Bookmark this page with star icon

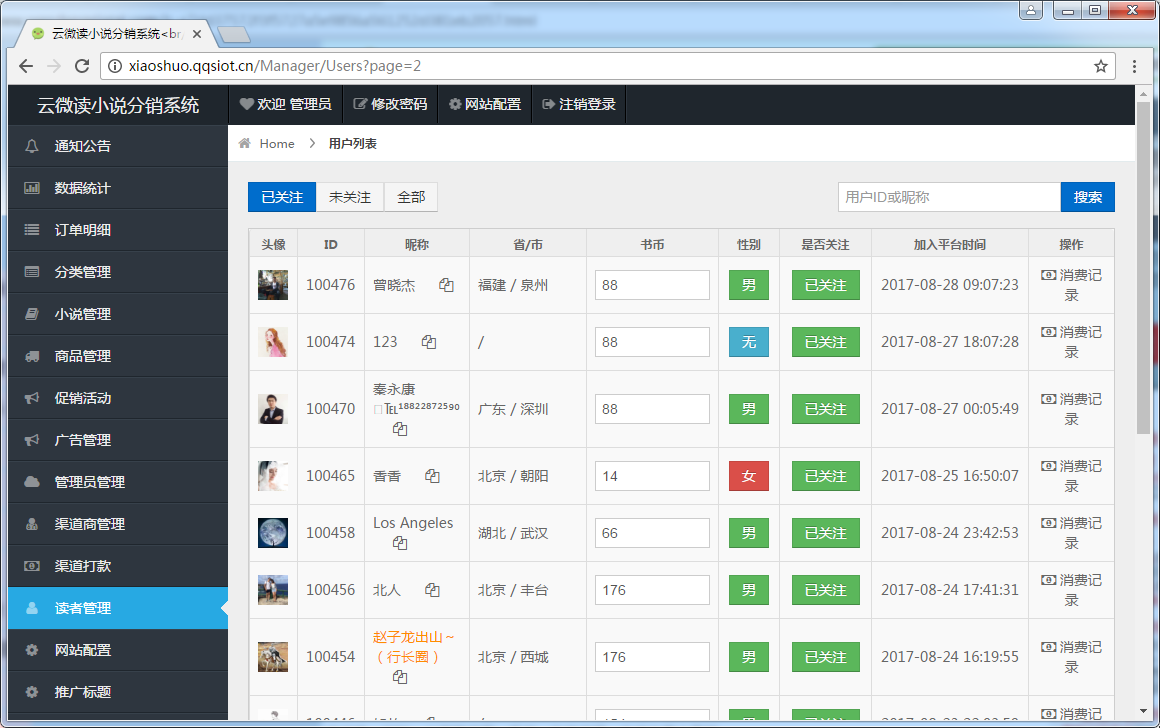point(1101,66)
